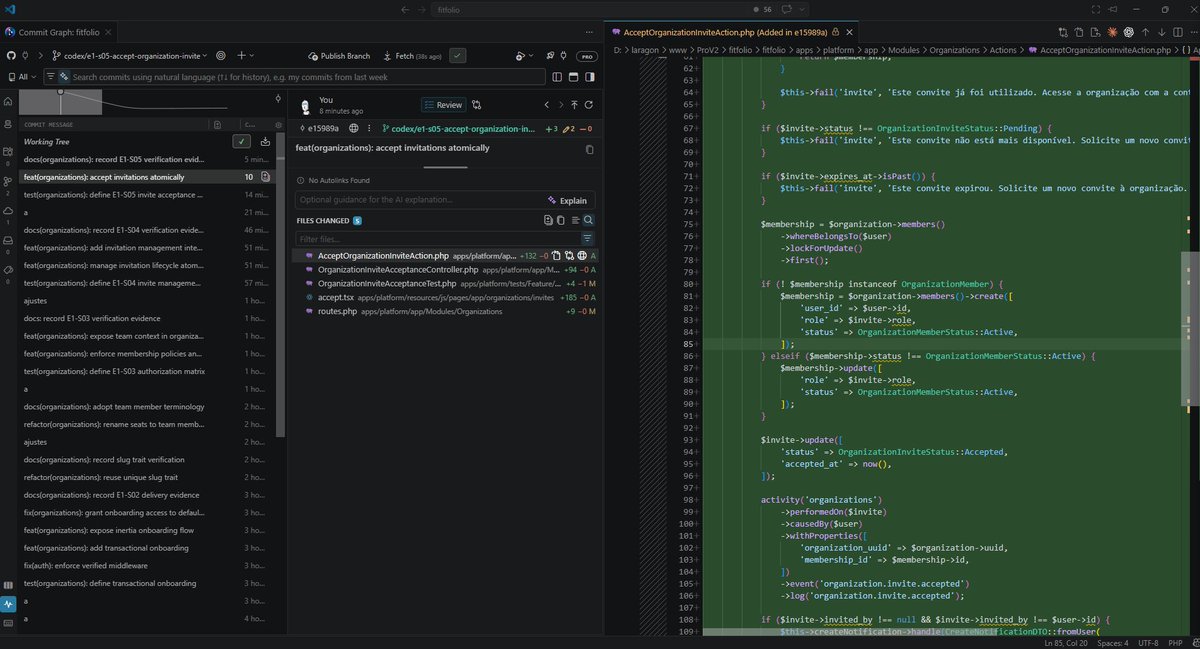This screenshot has height=649, width=1200.
Task: Click the green checkmark status button near Fetch
Action: point(457,56)
